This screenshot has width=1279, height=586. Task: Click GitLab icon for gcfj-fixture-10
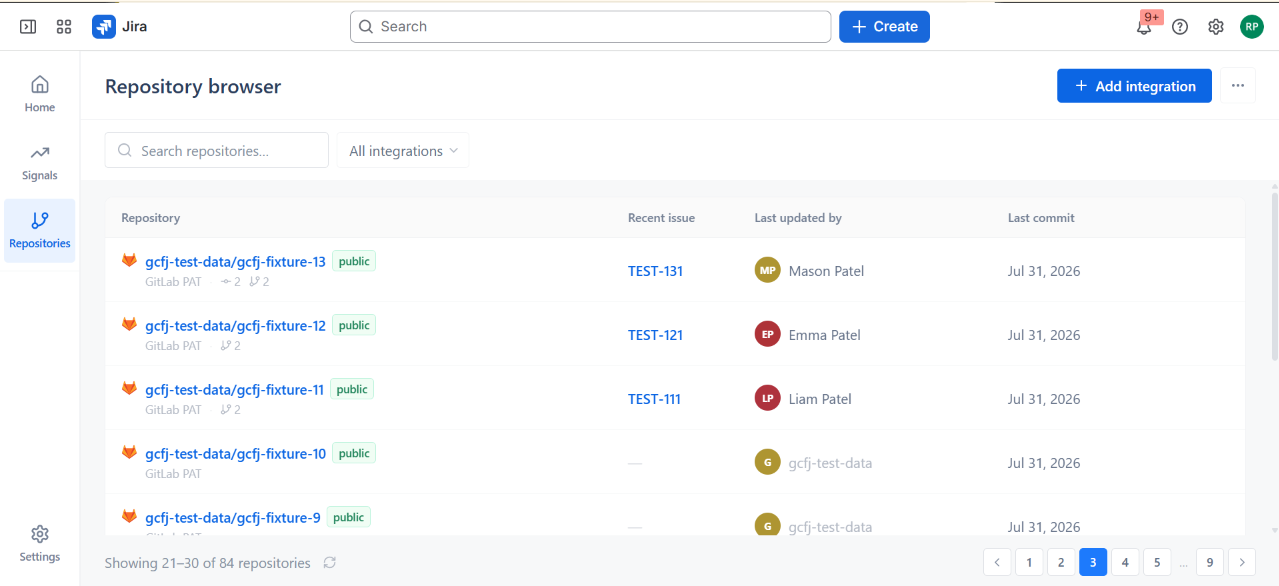[x=129, y=452]
